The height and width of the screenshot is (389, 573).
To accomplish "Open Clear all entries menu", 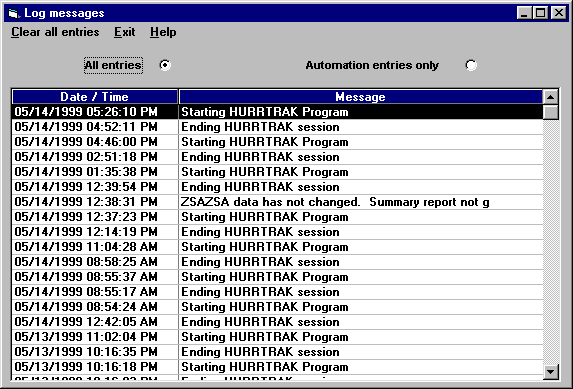I will tap(55, 32).
